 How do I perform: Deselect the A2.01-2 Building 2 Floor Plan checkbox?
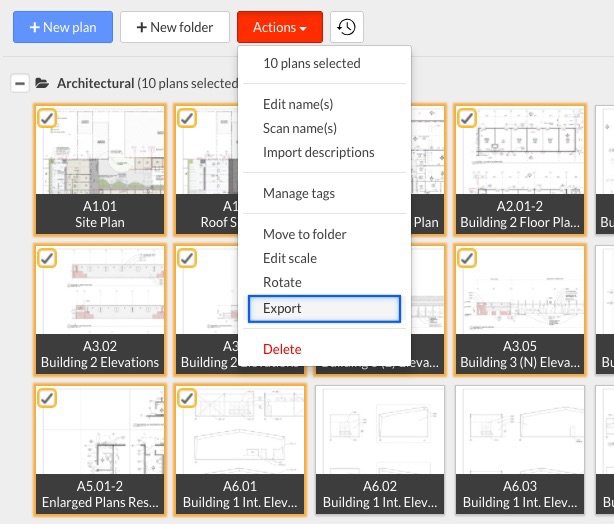pyautogui.click(x=467, y=118)
